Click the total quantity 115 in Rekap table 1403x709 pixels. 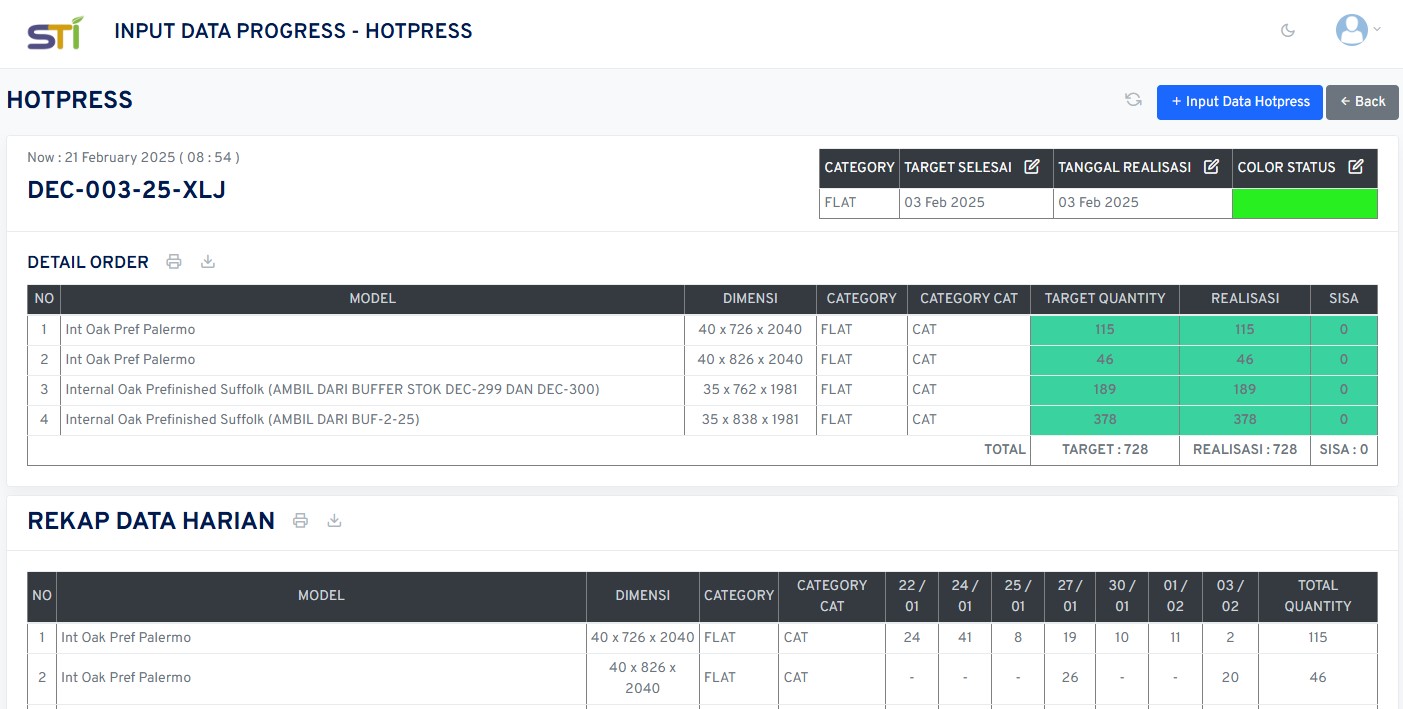[1318, 637]
